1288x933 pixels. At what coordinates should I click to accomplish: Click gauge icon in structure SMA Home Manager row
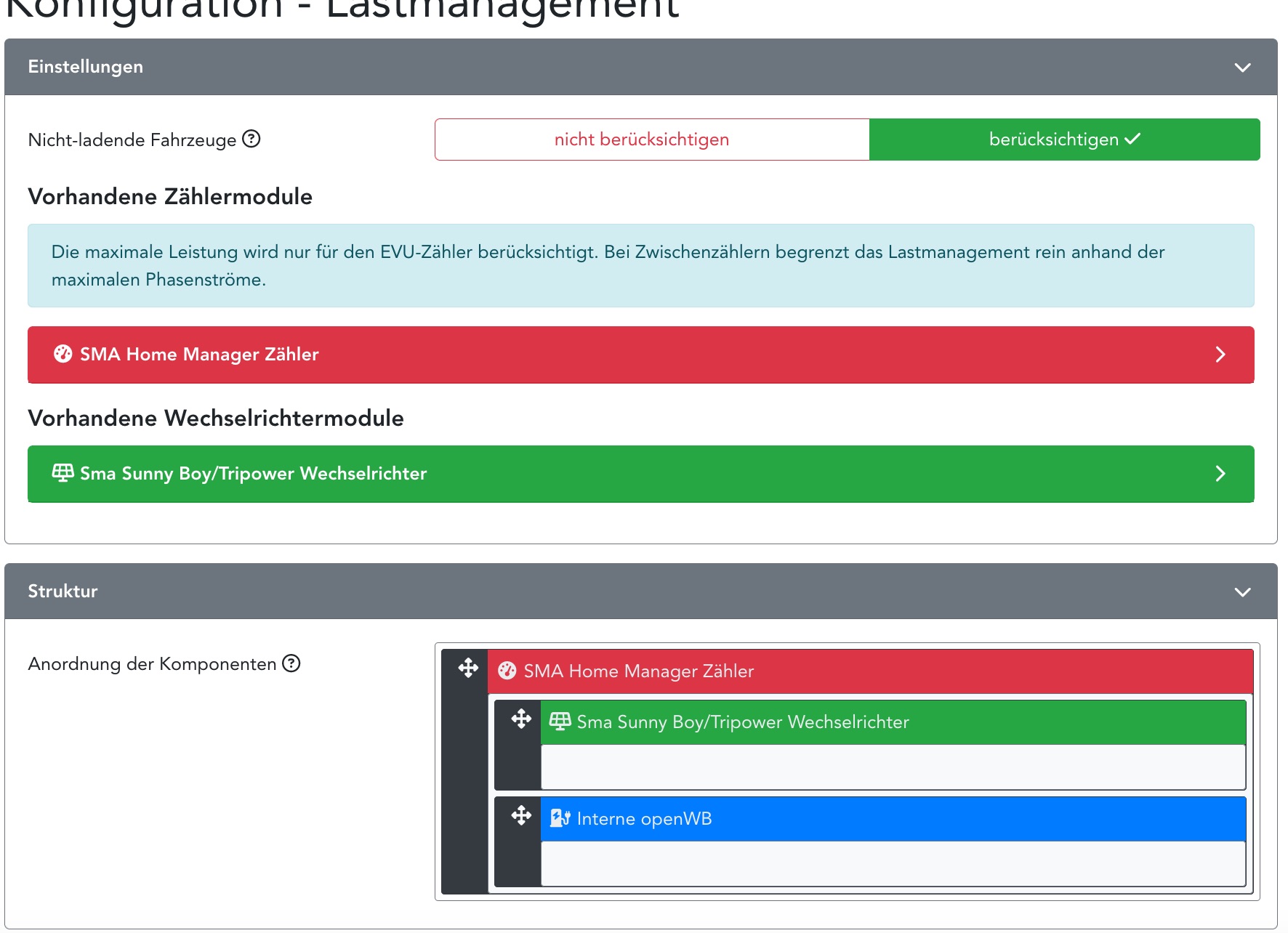[507, 671]
